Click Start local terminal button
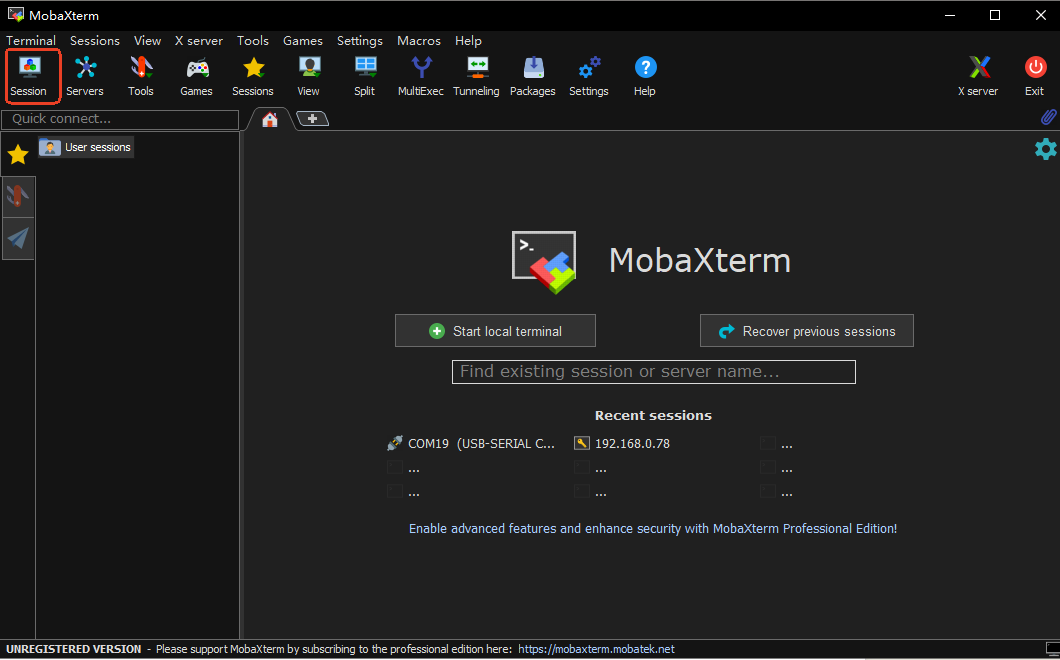The height and width of the screenshot is (660, 1060). (x=496, y=331)
